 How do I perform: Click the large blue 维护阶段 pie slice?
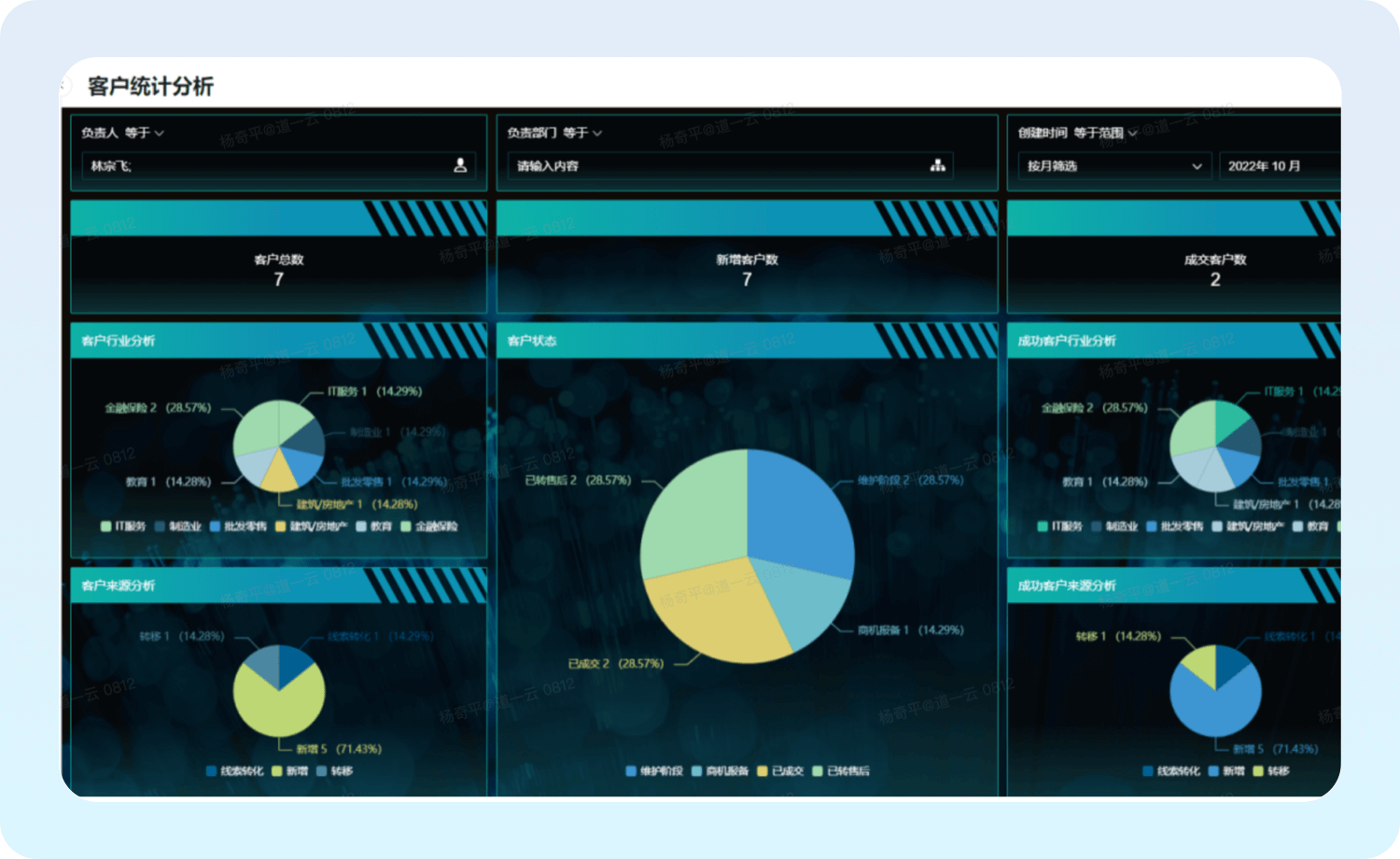(798, 514)
